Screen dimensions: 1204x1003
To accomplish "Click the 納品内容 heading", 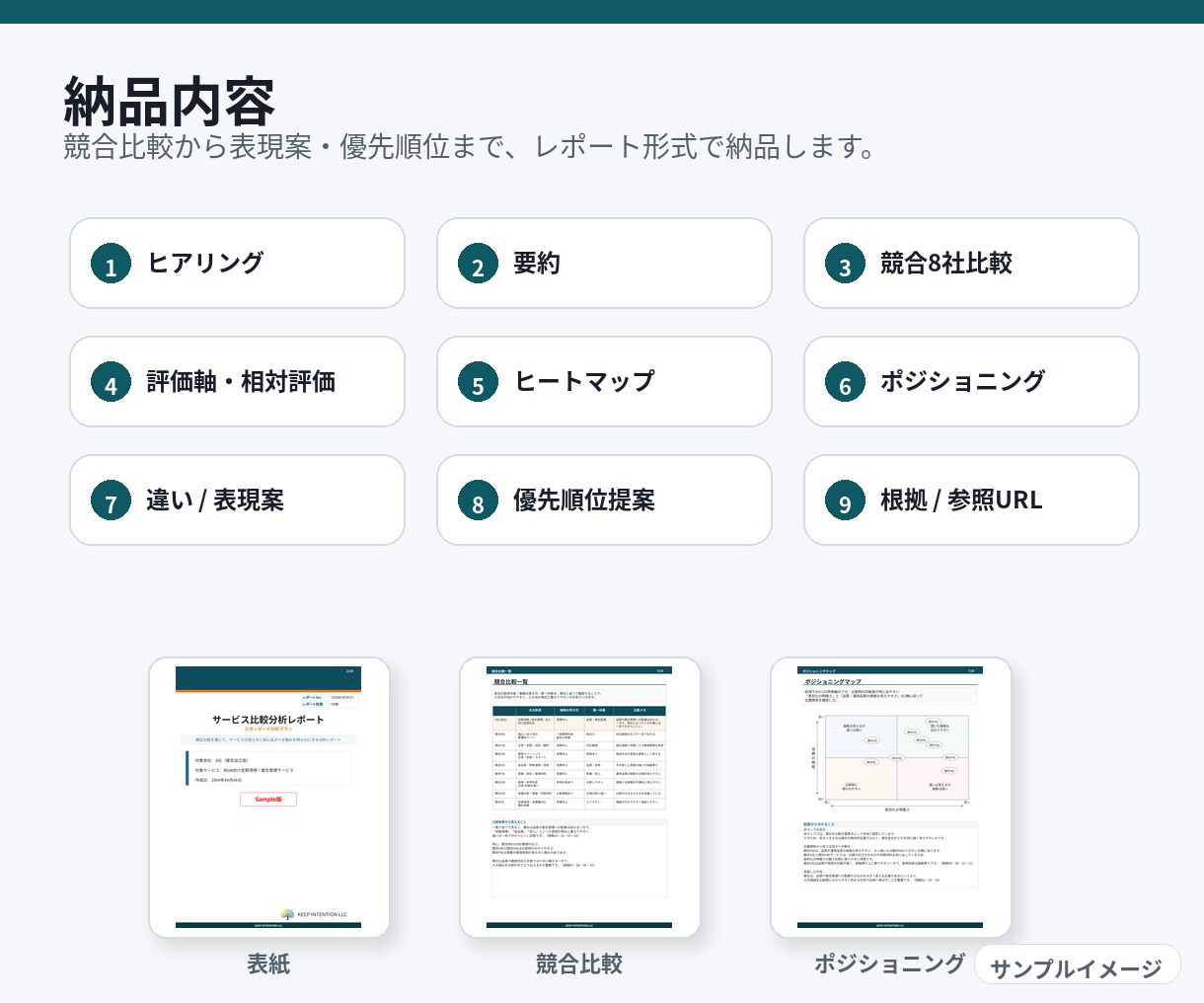I will tap(170, 100).
